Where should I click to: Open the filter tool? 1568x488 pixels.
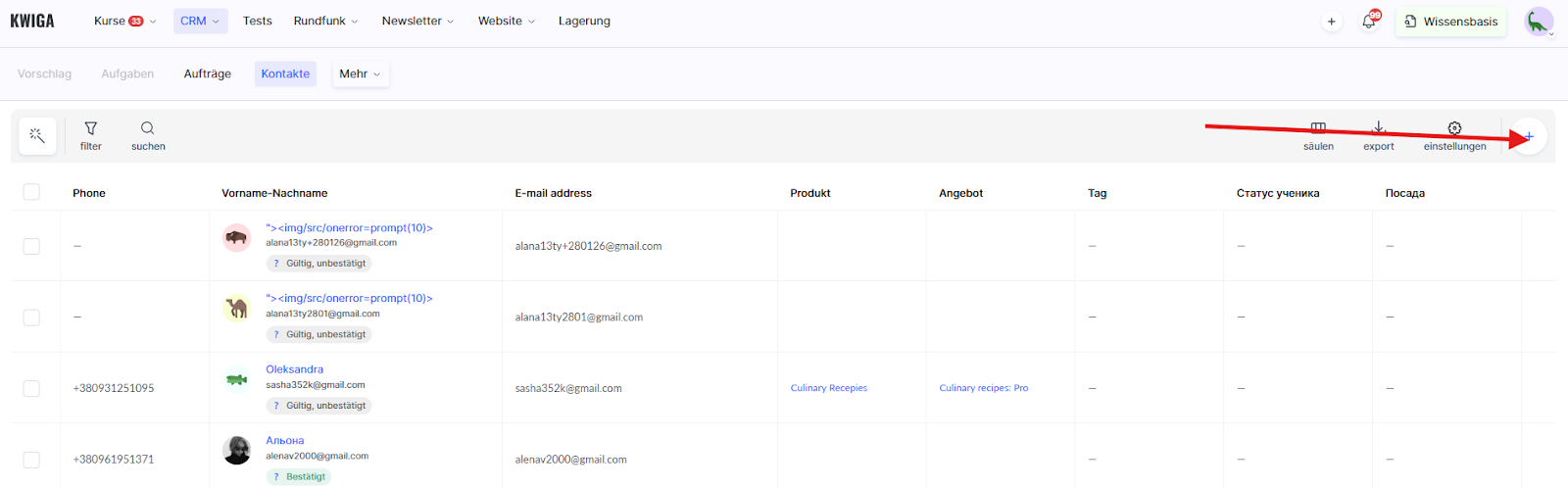click(x=91, y=135)
